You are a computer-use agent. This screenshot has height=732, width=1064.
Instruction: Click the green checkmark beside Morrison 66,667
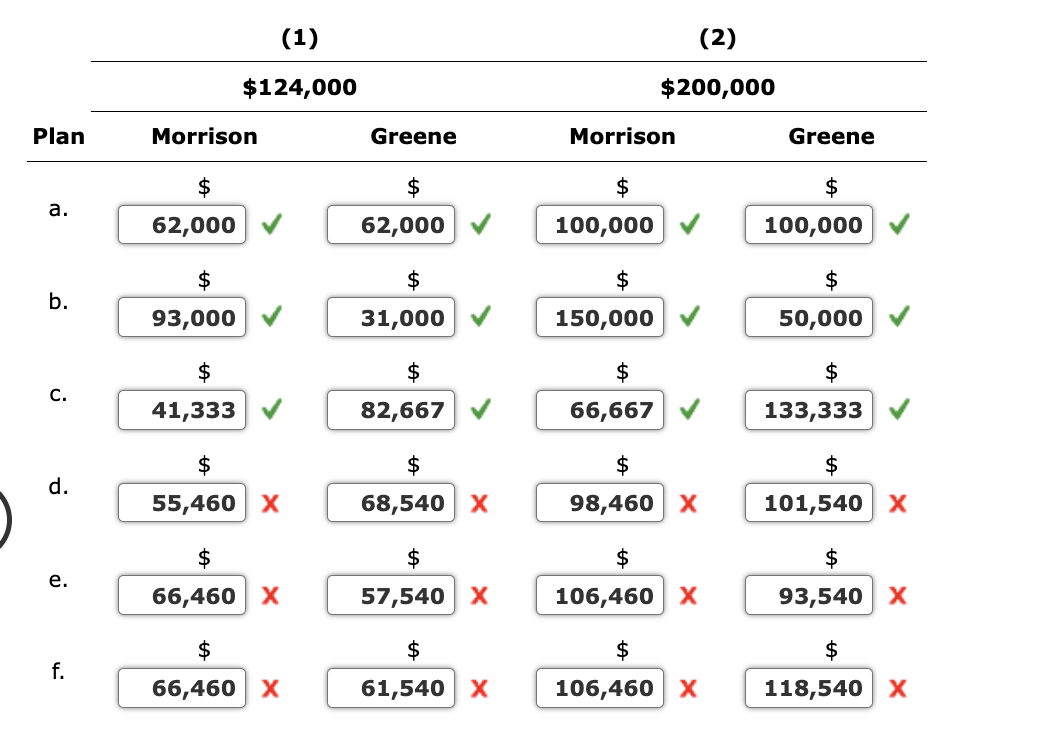point(687,409)
